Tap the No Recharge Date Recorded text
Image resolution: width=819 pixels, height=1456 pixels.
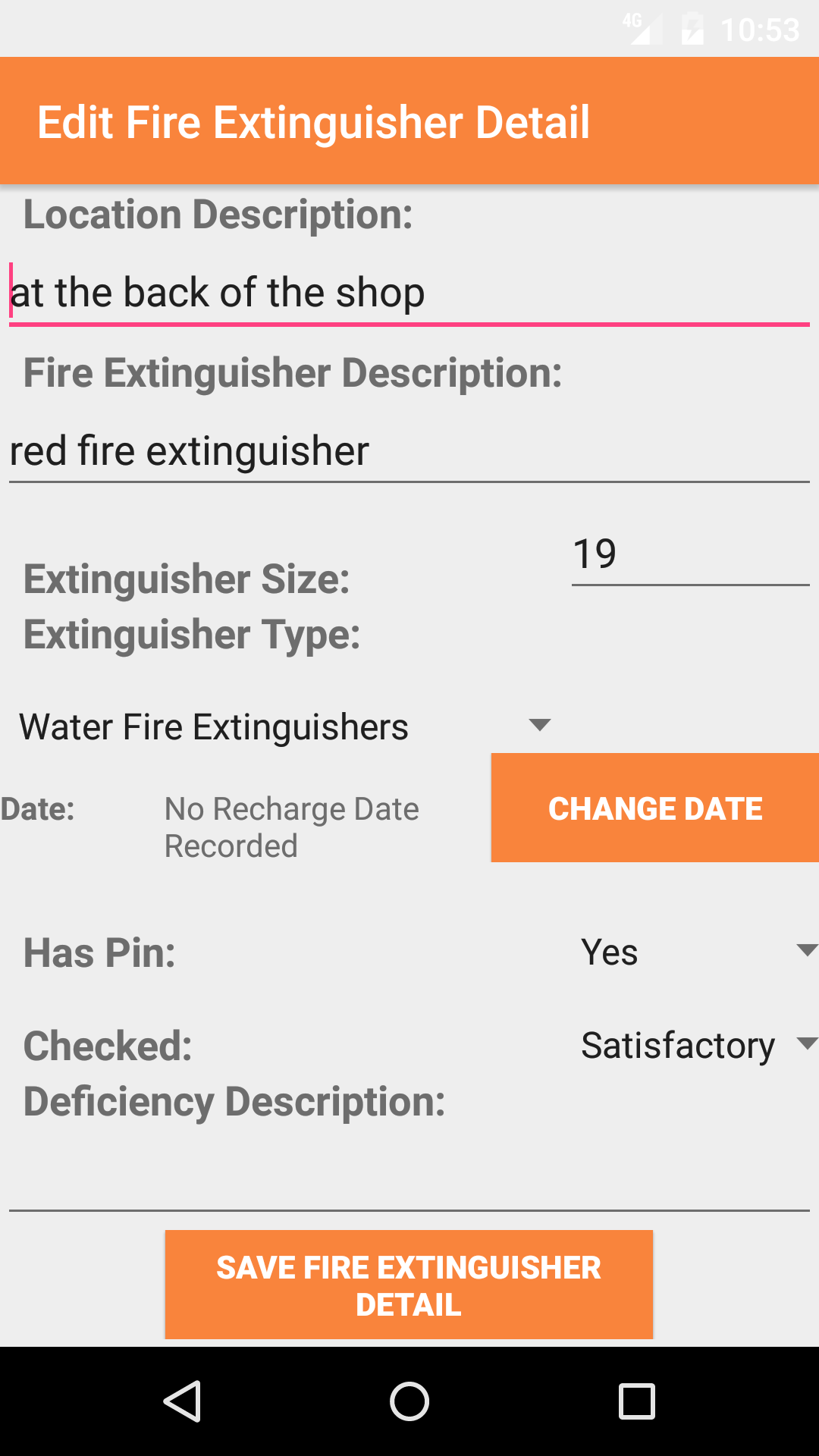(292, 827)
